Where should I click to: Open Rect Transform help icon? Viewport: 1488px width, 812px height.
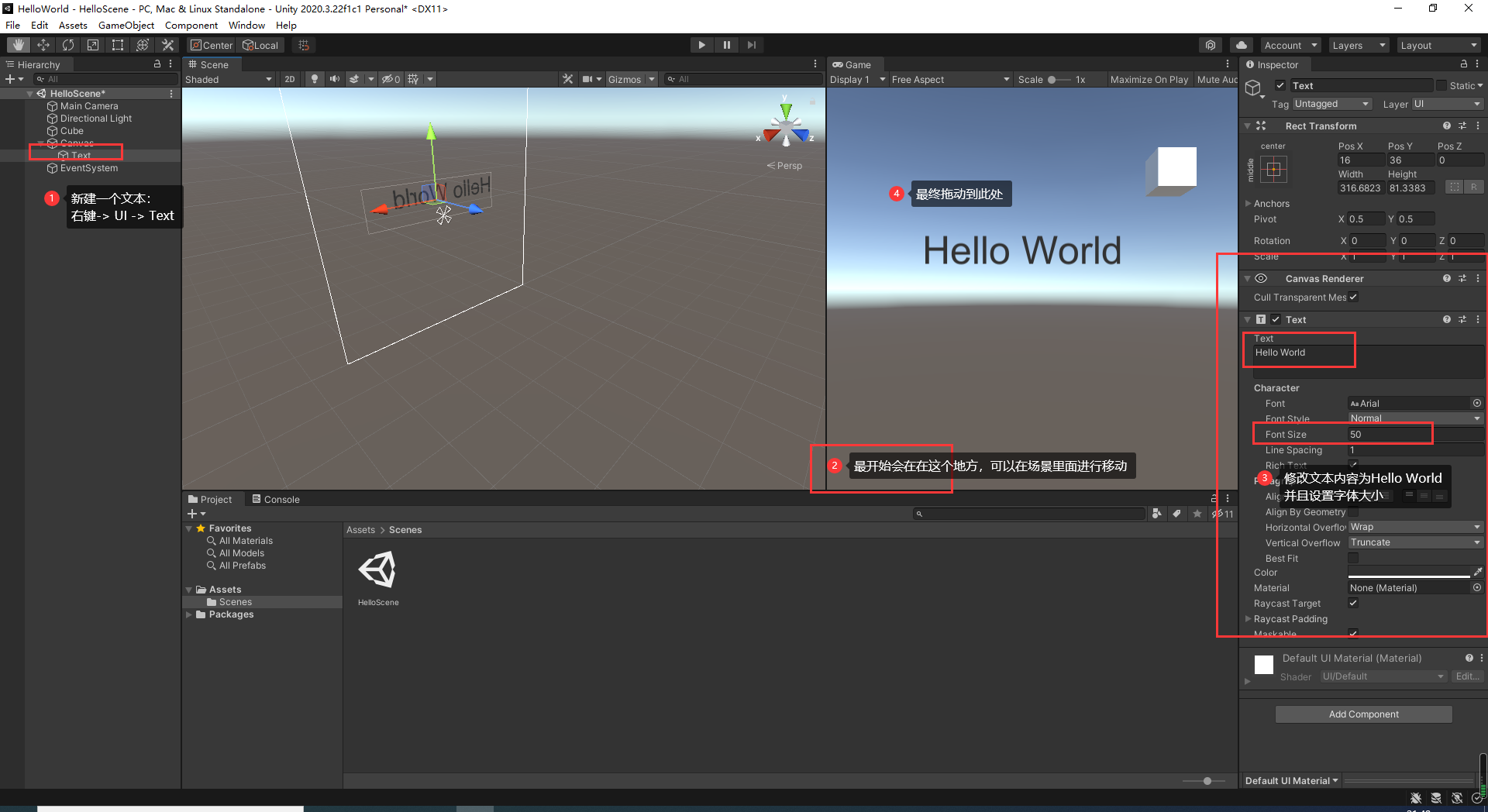coord(1446,126)
